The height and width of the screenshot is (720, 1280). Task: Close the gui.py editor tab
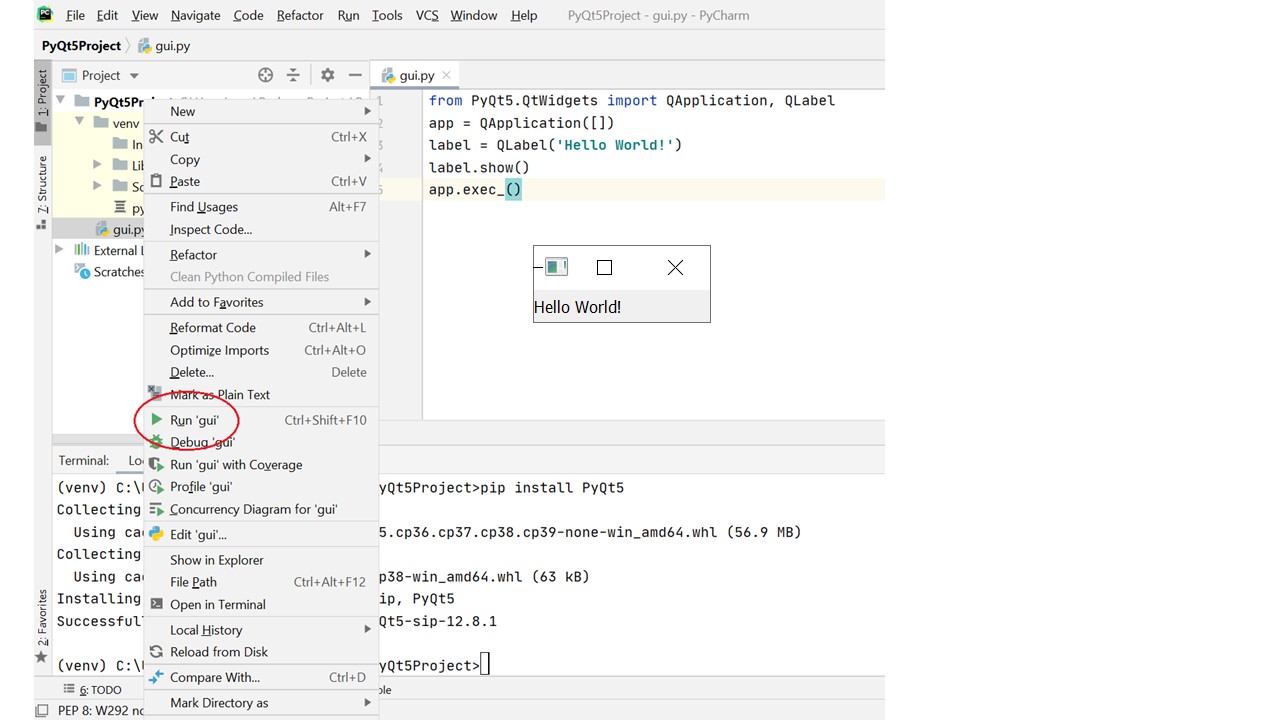point(447,75)
